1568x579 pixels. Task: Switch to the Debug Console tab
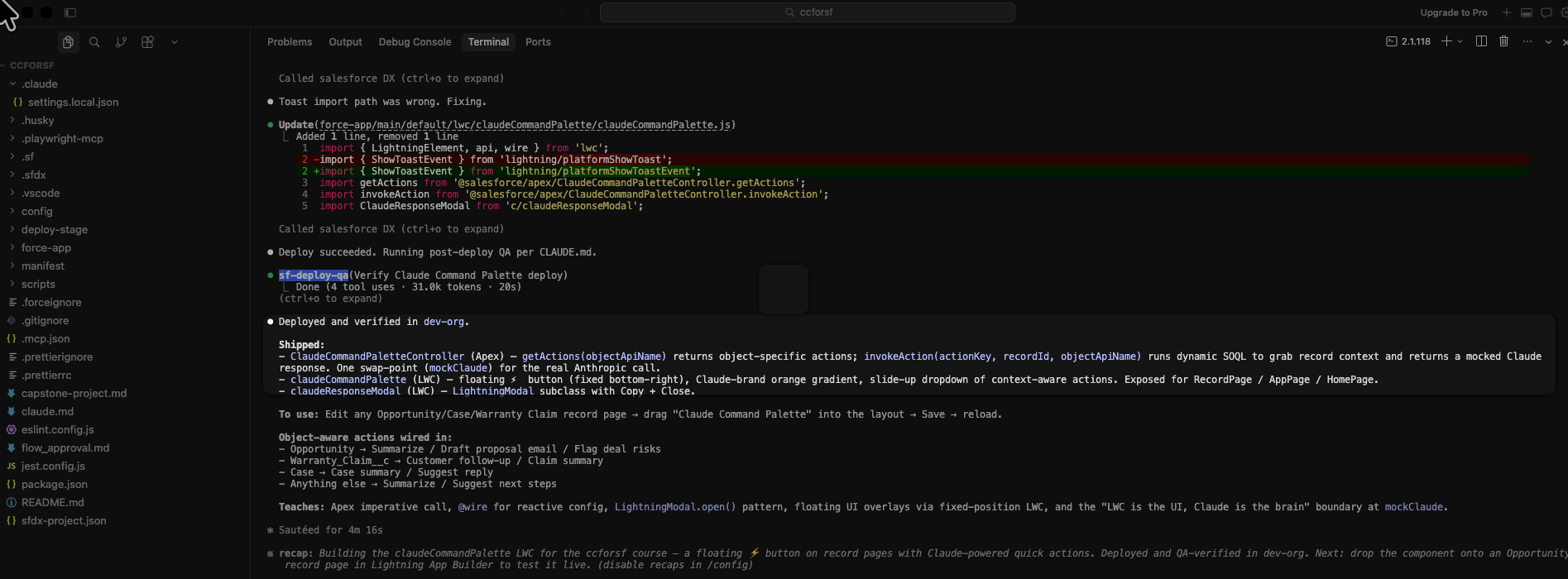(x=415, y=42)
